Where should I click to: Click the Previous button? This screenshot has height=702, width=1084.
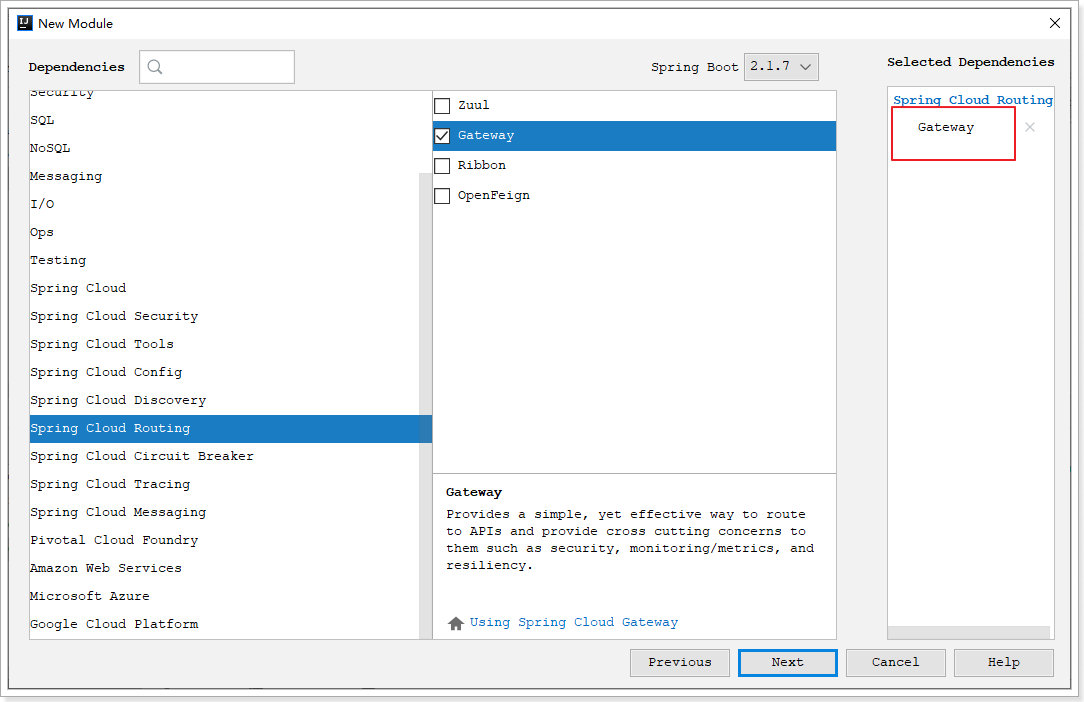[x=680, y=663]
